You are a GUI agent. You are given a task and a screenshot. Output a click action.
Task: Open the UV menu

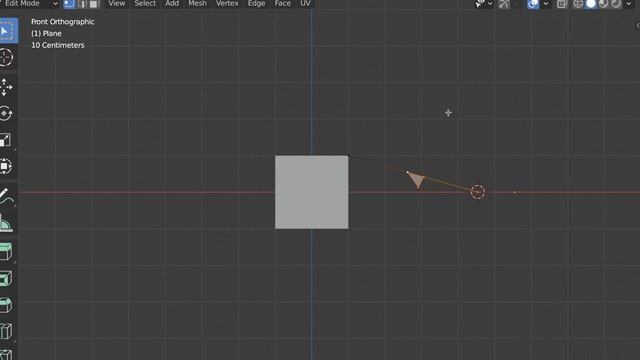pos(305,4)
